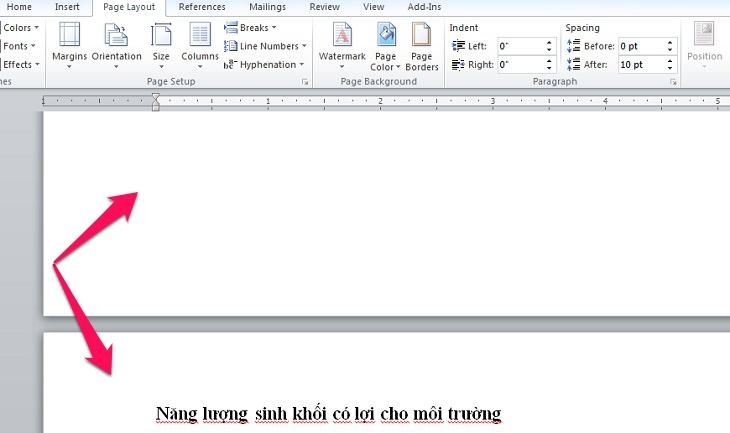
Task: Open the Orientation options icon
Action: [116, 34]
